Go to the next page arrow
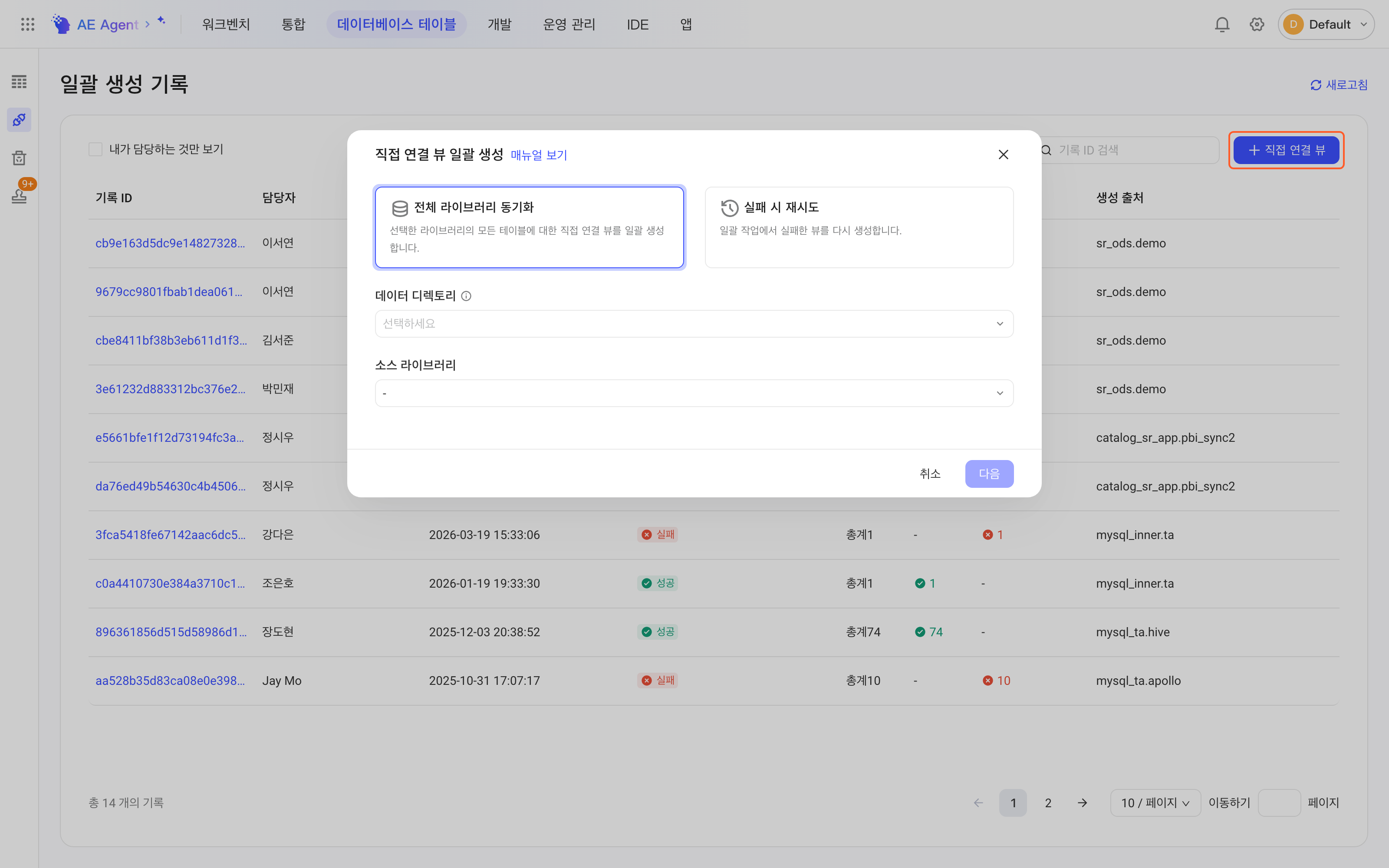Image resolution: width=1389 pixels, height=868 pixels. [1083, 802]
